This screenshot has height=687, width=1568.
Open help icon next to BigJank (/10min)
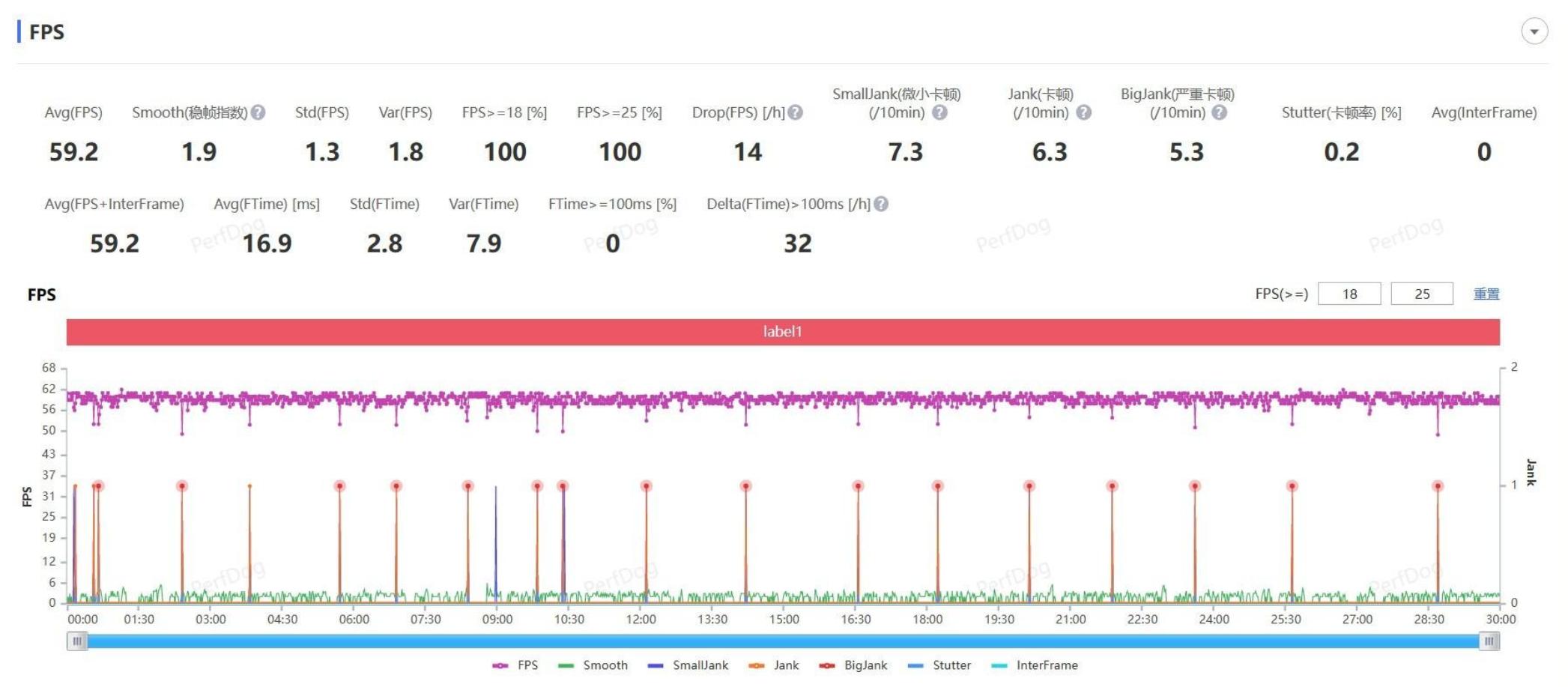click(1220, 112)
